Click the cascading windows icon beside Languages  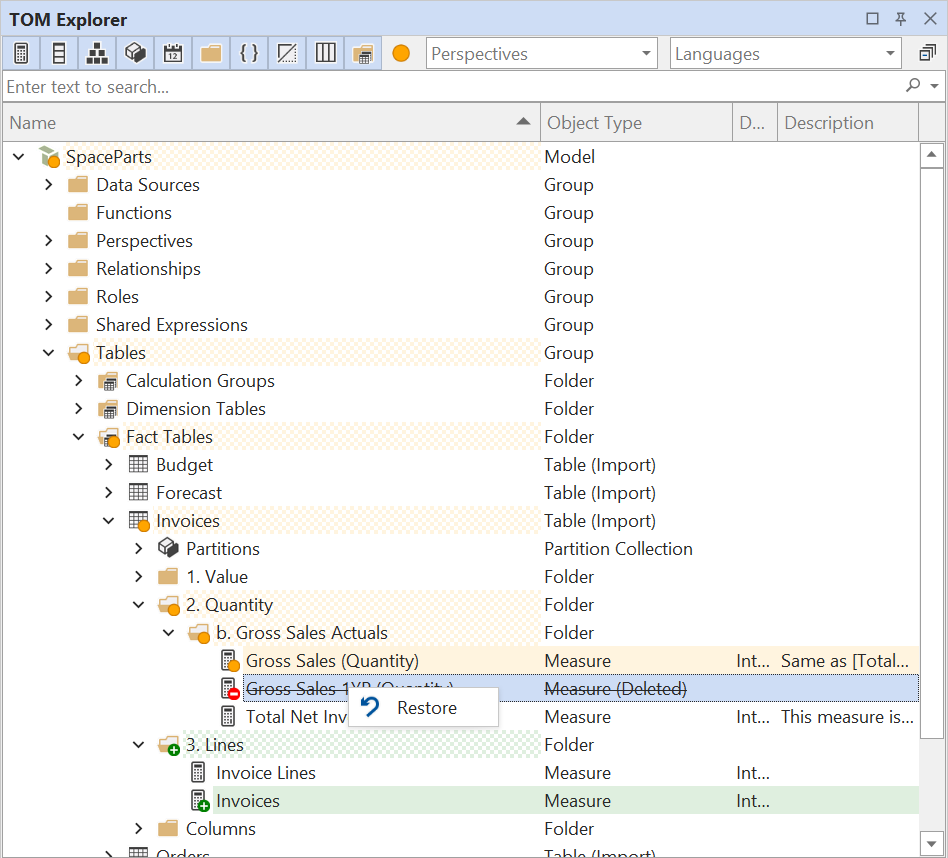pyautogui.click(x=927, y=54)
